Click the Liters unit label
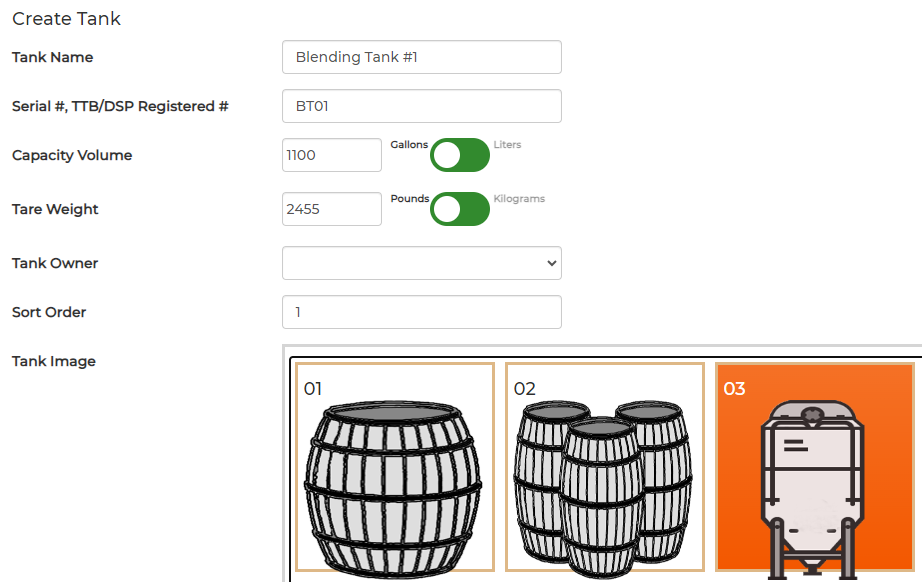Image resolution: width=922 pixels, height=582 pixels. [507, 145]
